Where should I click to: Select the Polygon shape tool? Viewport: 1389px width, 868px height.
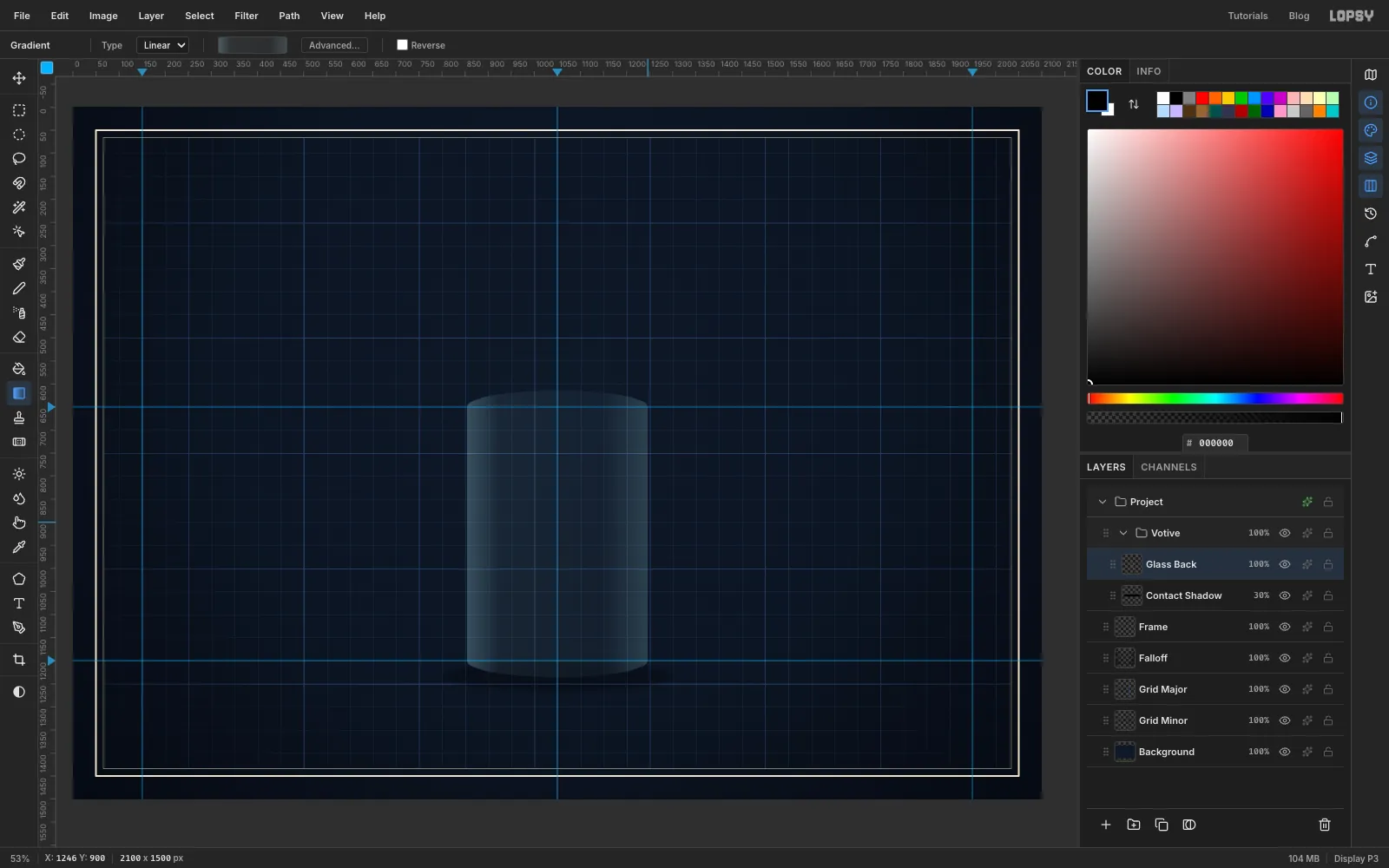[x=19, y=579]
